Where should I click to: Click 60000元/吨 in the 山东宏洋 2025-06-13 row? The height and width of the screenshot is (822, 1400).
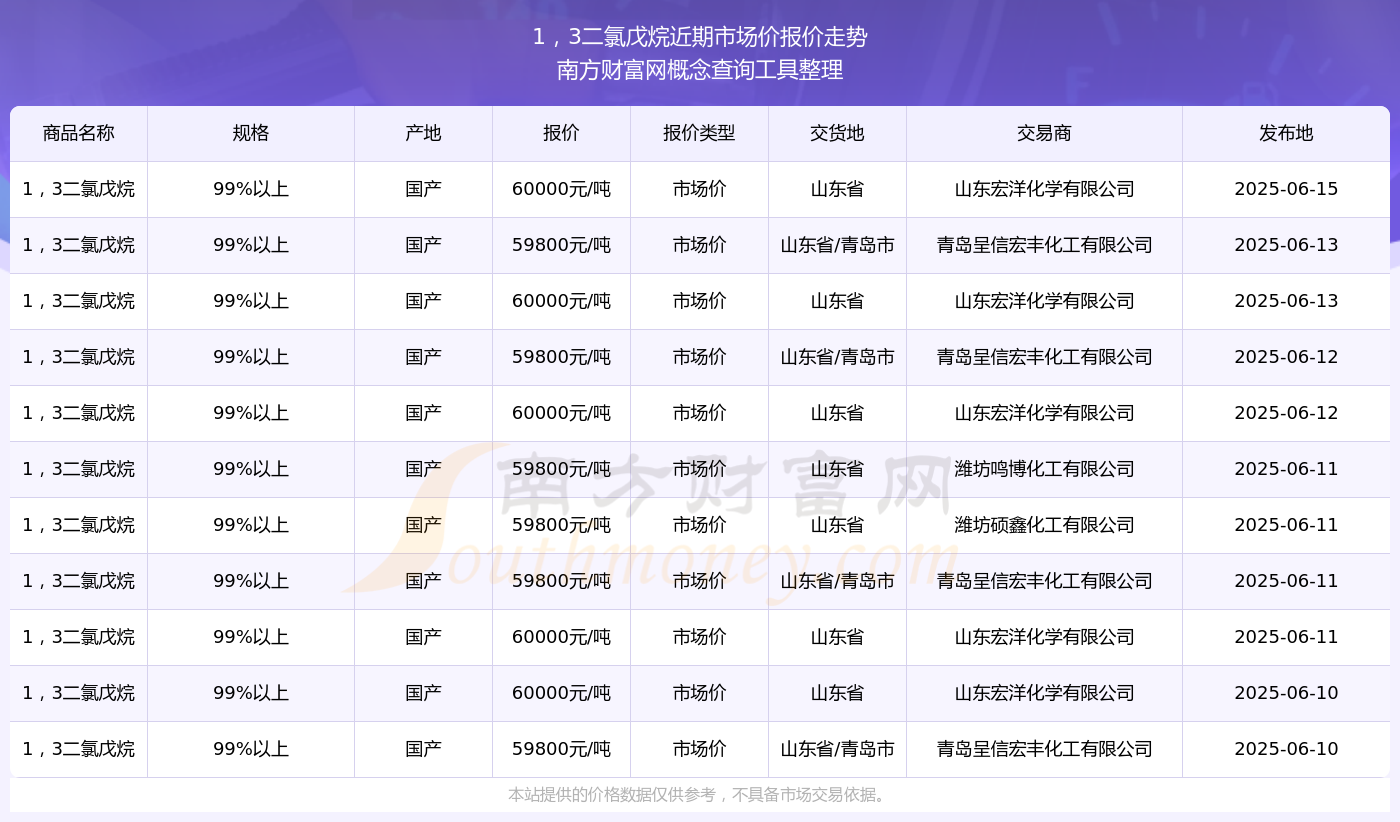pyautogui.click(x=561, y=301)
